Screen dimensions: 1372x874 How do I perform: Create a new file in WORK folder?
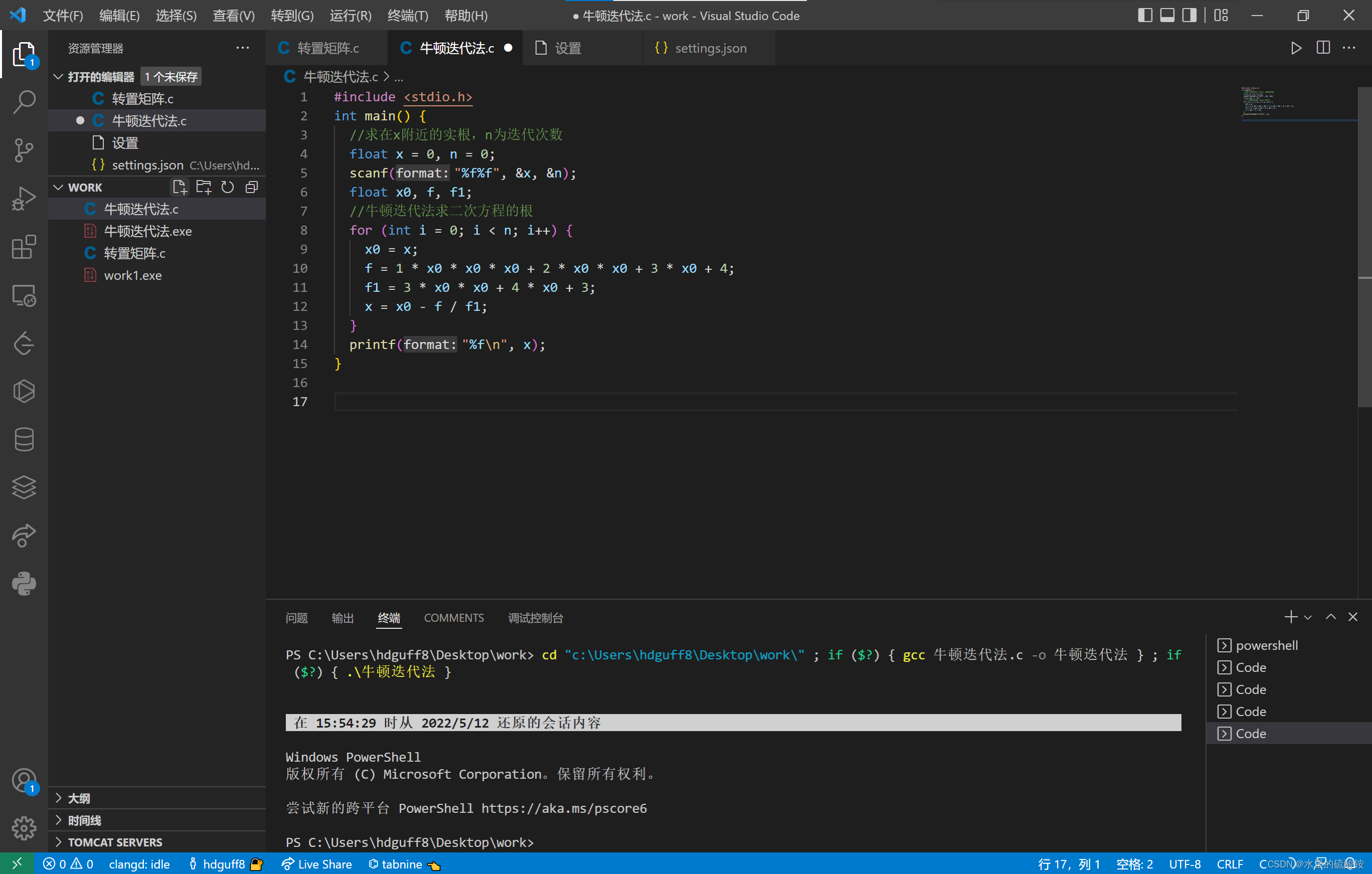pyautogui.click(x=179, y=187)
